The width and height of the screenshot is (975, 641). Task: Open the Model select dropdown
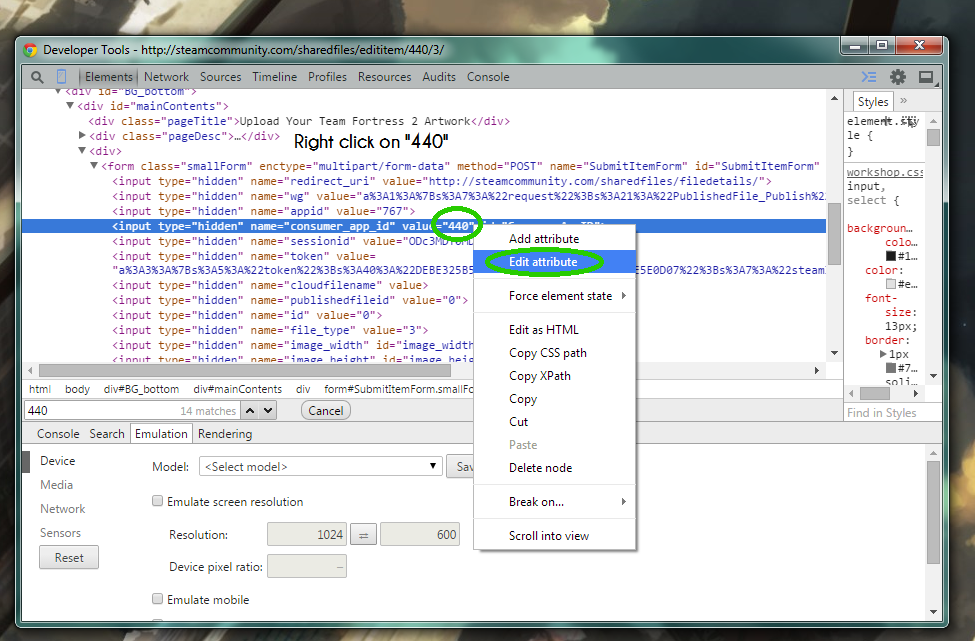[x=320, y=466]
